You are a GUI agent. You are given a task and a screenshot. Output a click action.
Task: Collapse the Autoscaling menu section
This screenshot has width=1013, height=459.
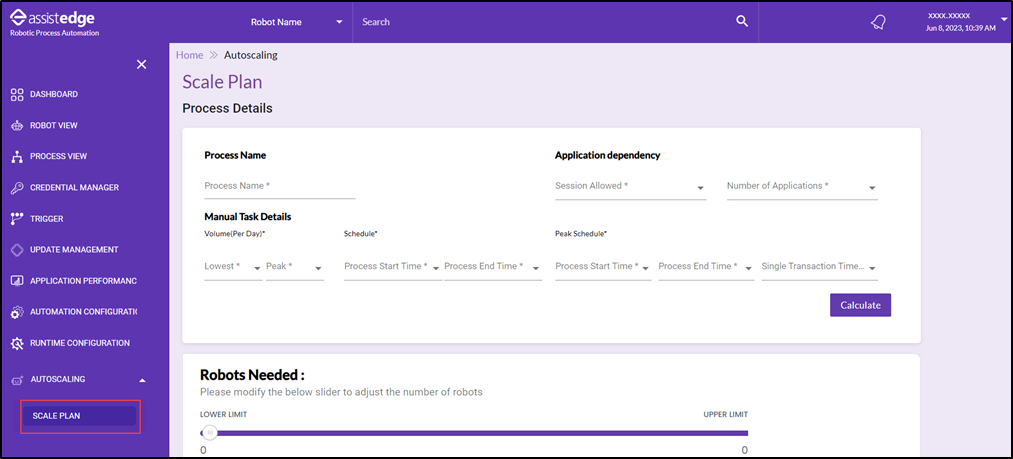(141, 380)
